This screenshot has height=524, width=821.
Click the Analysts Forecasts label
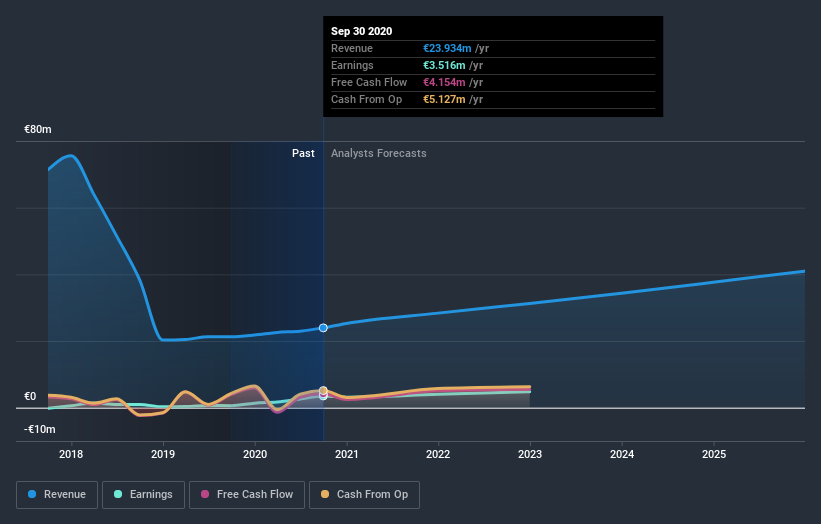[x=379, y=153]
